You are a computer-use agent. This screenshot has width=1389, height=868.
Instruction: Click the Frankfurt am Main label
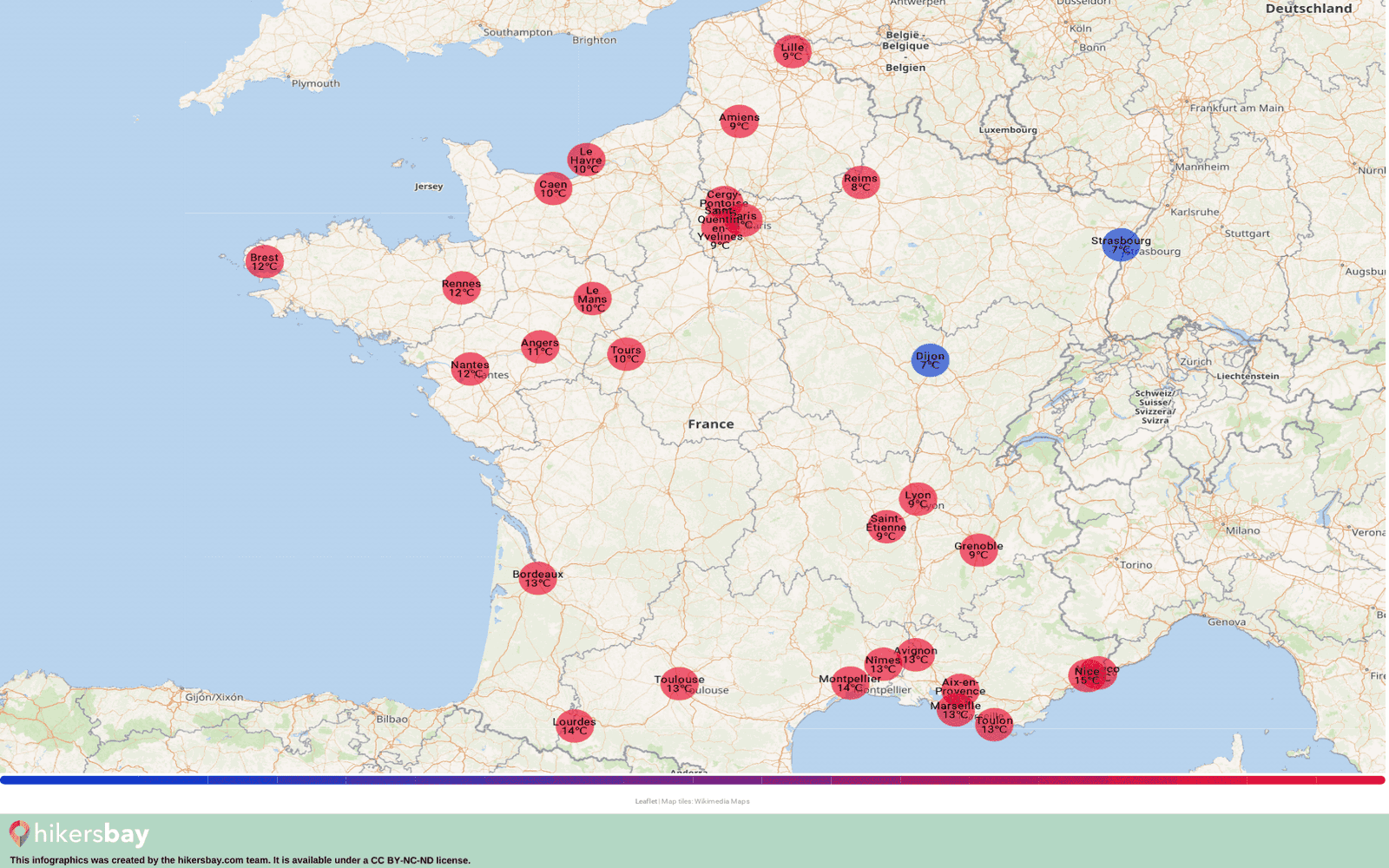click(1236, 108)
